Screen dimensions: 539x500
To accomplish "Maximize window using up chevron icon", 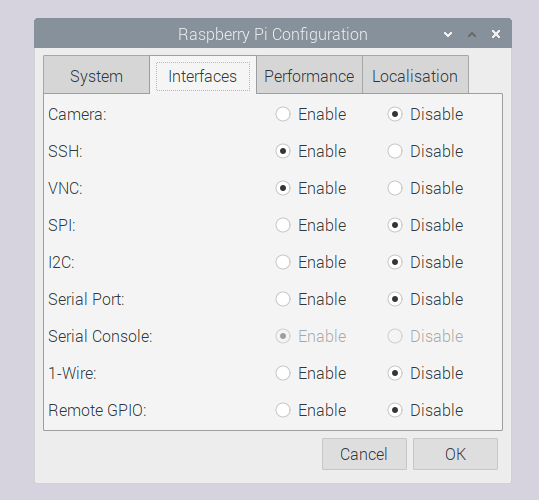I will (472, 34).
